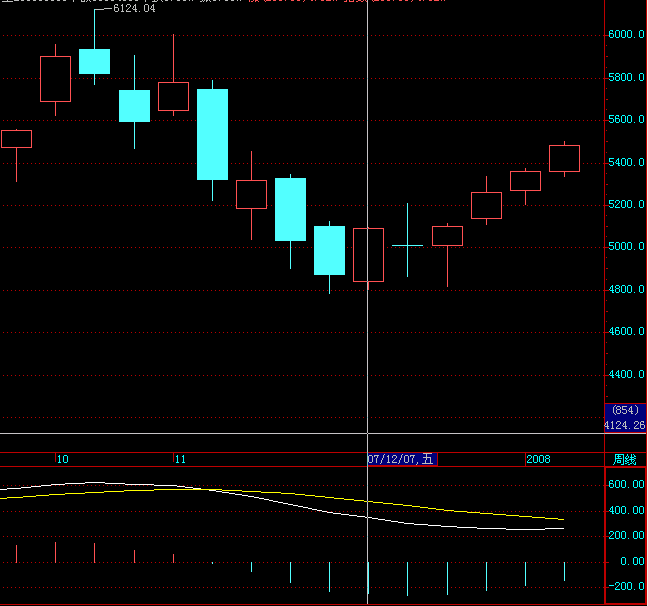Select the largest cyan candlestick body
This screenshot has height=606, width=648.
(212, 134)
